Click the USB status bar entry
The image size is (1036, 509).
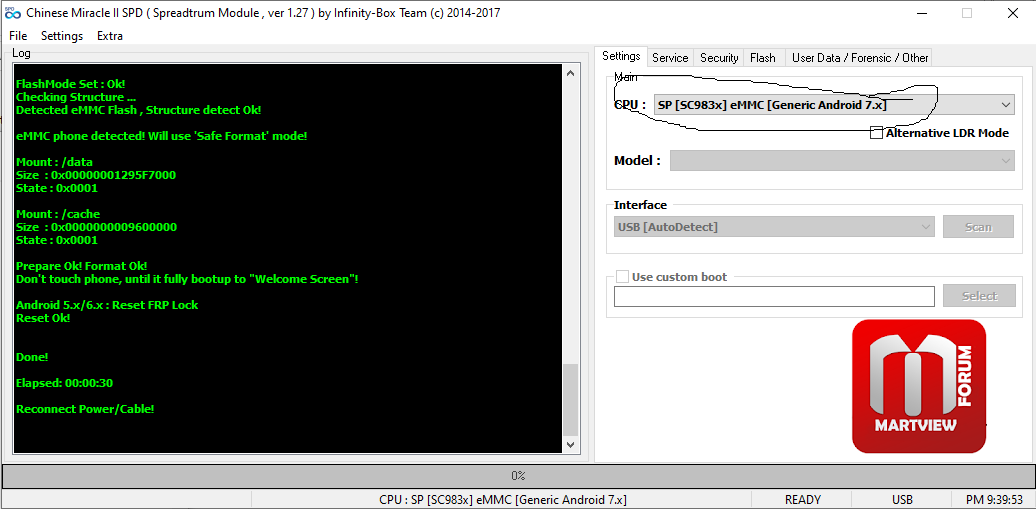coord(902,500)
